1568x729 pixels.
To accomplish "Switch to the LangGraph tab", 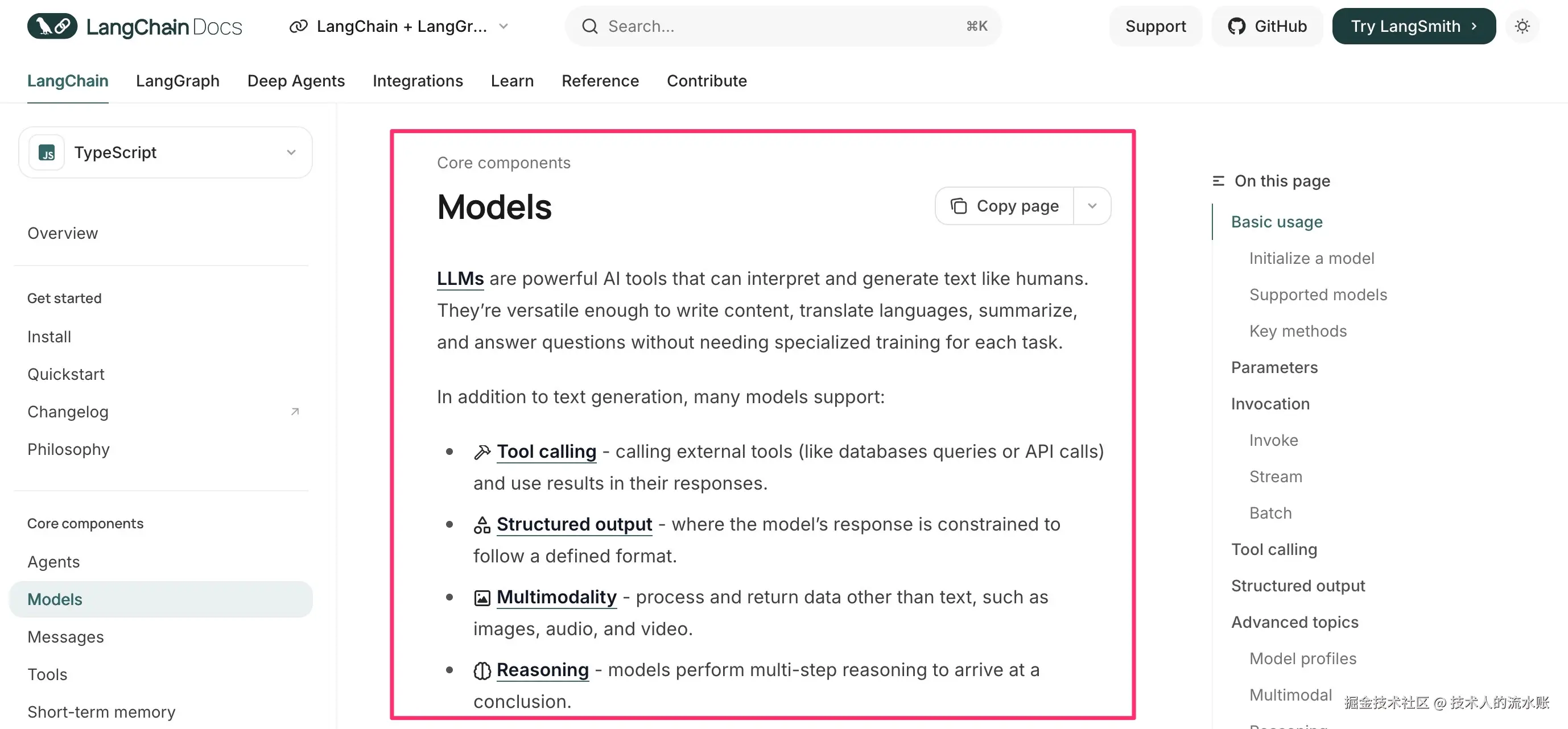I will coord(178,81).
